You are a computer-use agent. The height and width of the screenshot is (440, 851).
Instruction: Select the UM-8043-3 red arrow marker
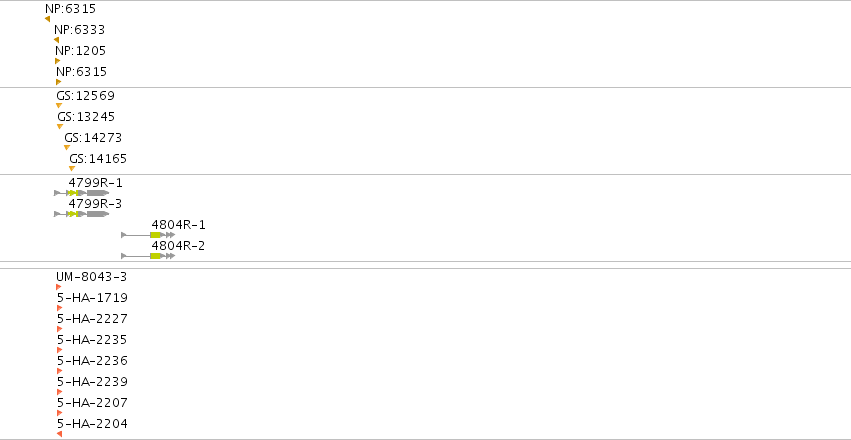coord(59,287)
